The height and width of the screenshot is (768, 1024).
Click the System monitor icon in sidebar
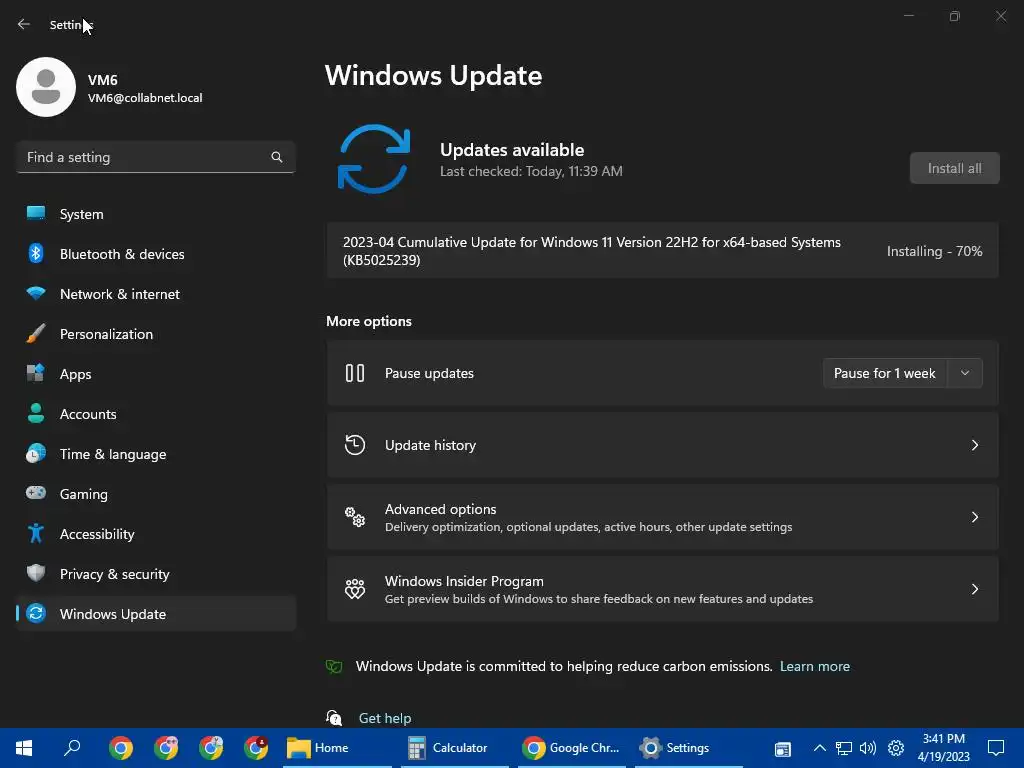tap(36, 214)
